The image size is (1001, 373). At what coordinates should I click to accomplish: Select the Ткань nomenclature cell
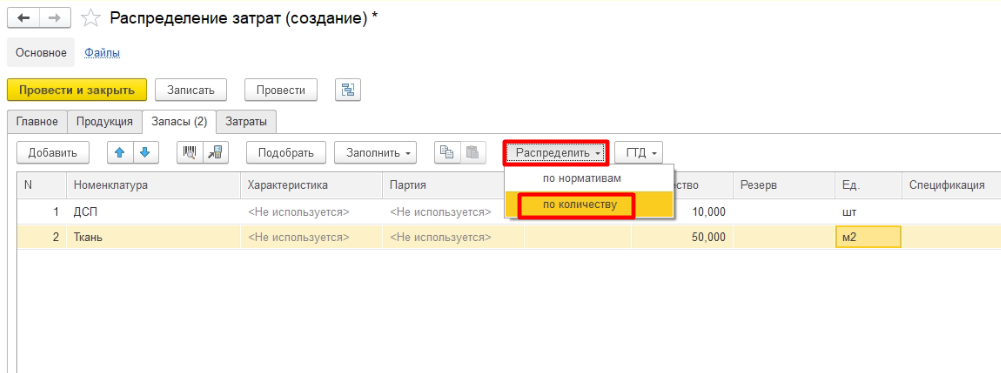coord(153,237)
